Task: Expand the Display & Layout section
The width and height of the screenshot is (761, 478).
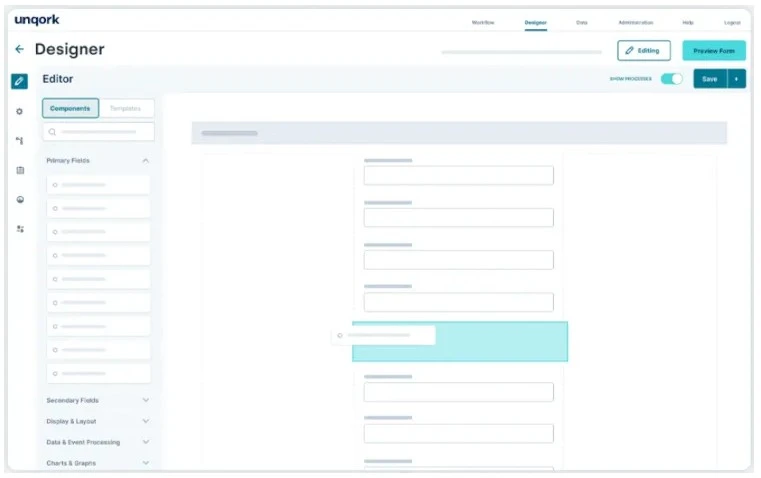Action: click(146, 421)
